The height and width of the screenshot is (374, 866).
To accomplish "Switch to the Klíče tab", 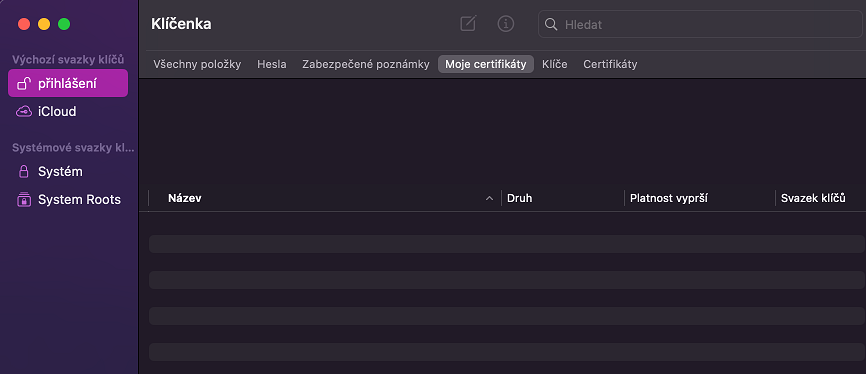I will (x=555, y=64).
